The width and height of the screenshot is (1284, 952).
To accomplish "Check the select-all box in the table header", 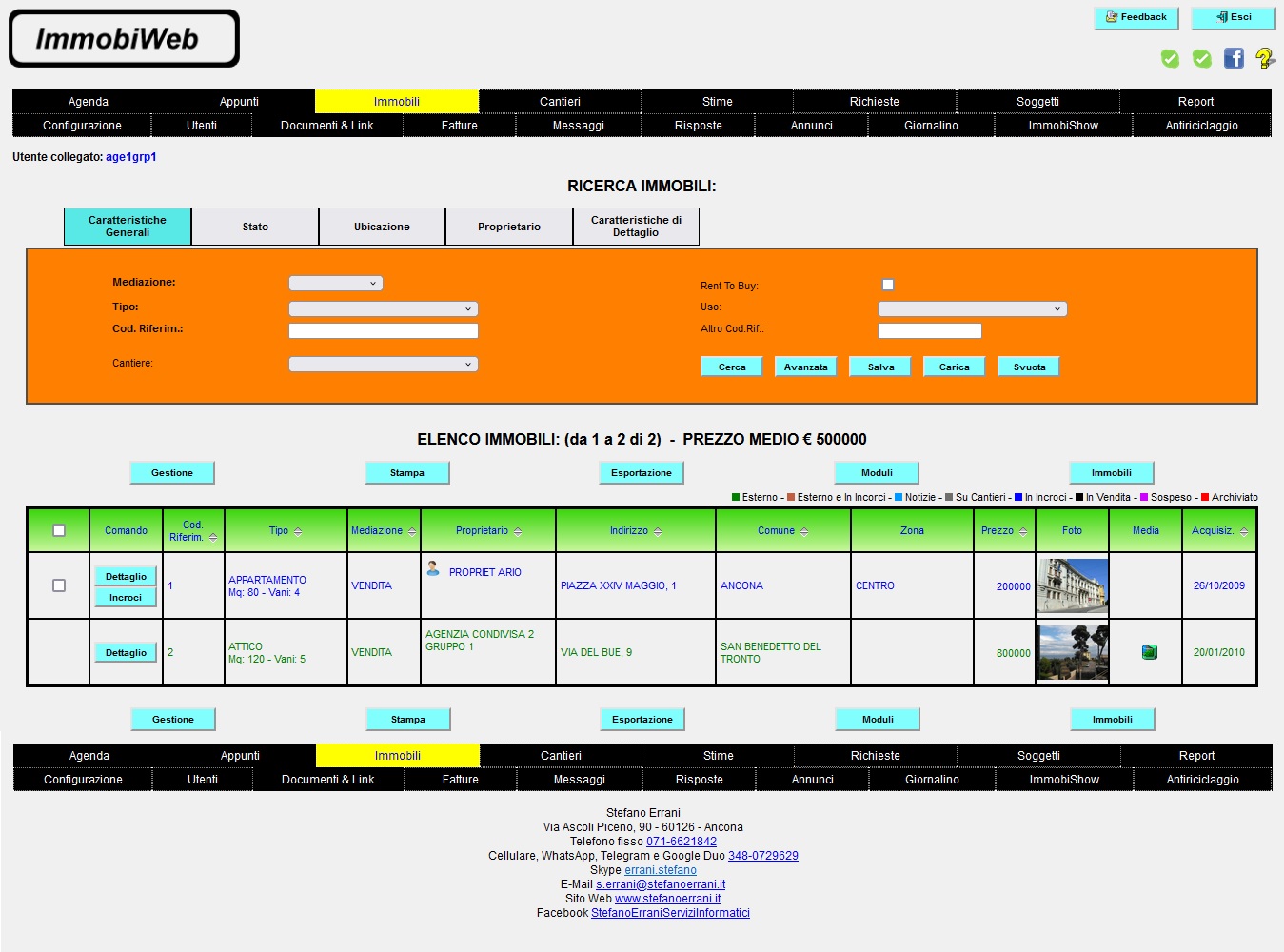I will tap(58, 530).
